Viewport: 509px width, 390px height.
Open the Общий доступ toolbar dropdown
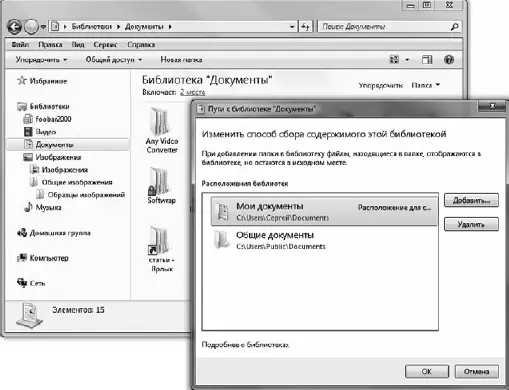[x=114, y=60]
